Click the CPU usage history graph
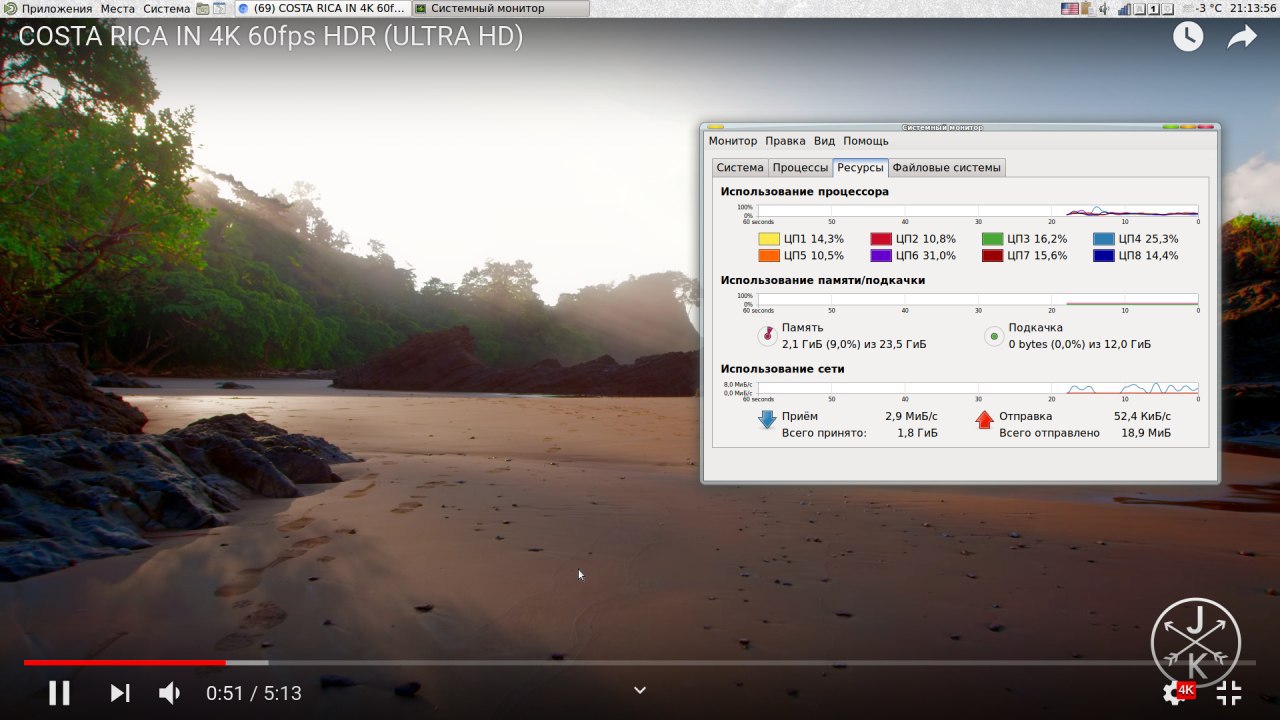The height and width of the screenshot is (720, 1280). [978, 210]
